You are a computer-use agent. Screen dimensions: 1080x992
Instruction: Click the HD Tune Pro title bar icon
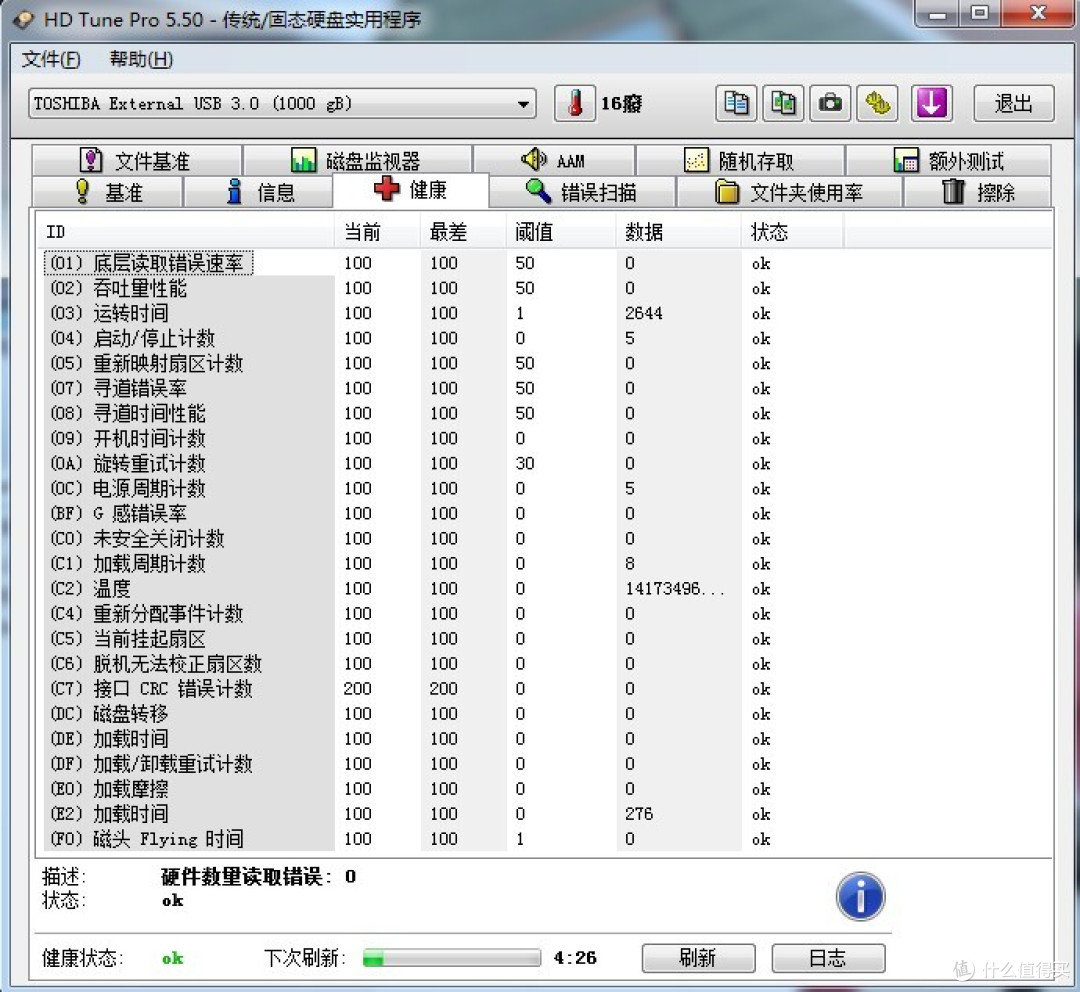[x=23, y=19]
